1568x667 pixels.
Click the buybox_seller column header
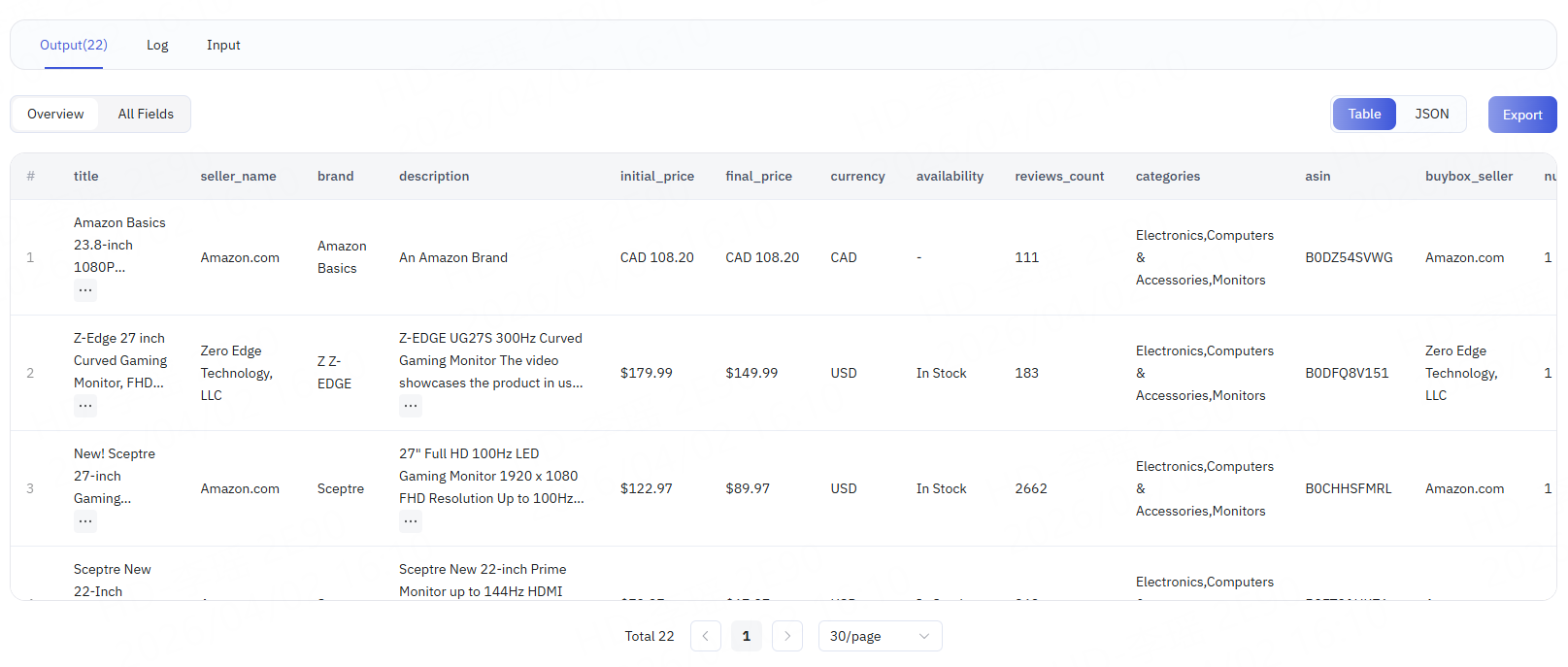tap(1469, 176)
